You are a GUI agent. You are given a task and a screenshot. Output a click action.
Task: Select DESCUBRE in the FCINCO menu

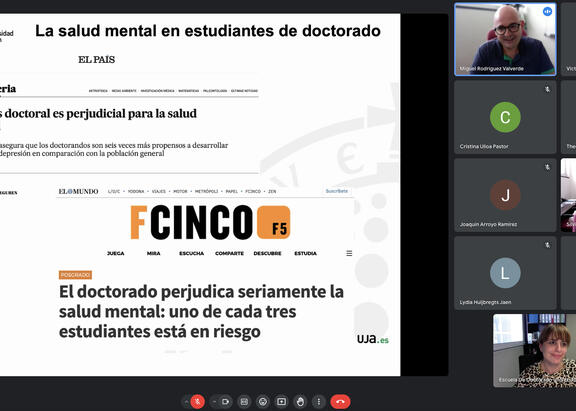[267, 253]
